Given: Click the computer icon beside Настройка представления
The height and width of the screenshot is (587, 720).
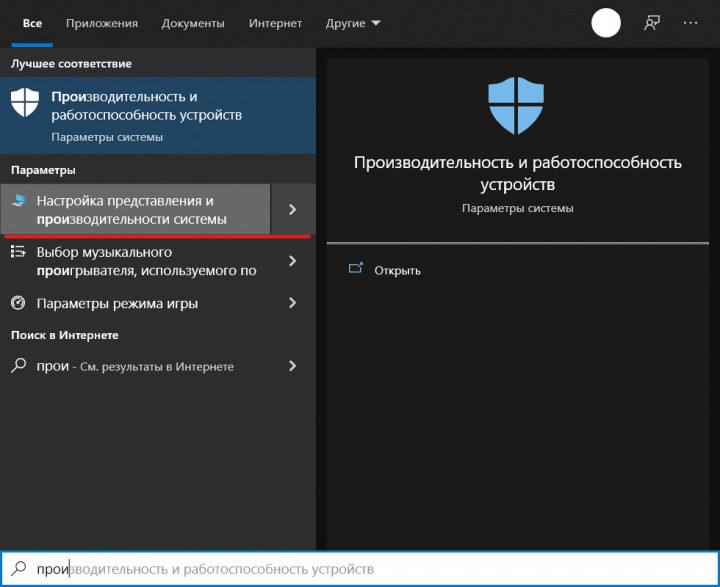Looking at the screenshot, I should coord(18,200).
